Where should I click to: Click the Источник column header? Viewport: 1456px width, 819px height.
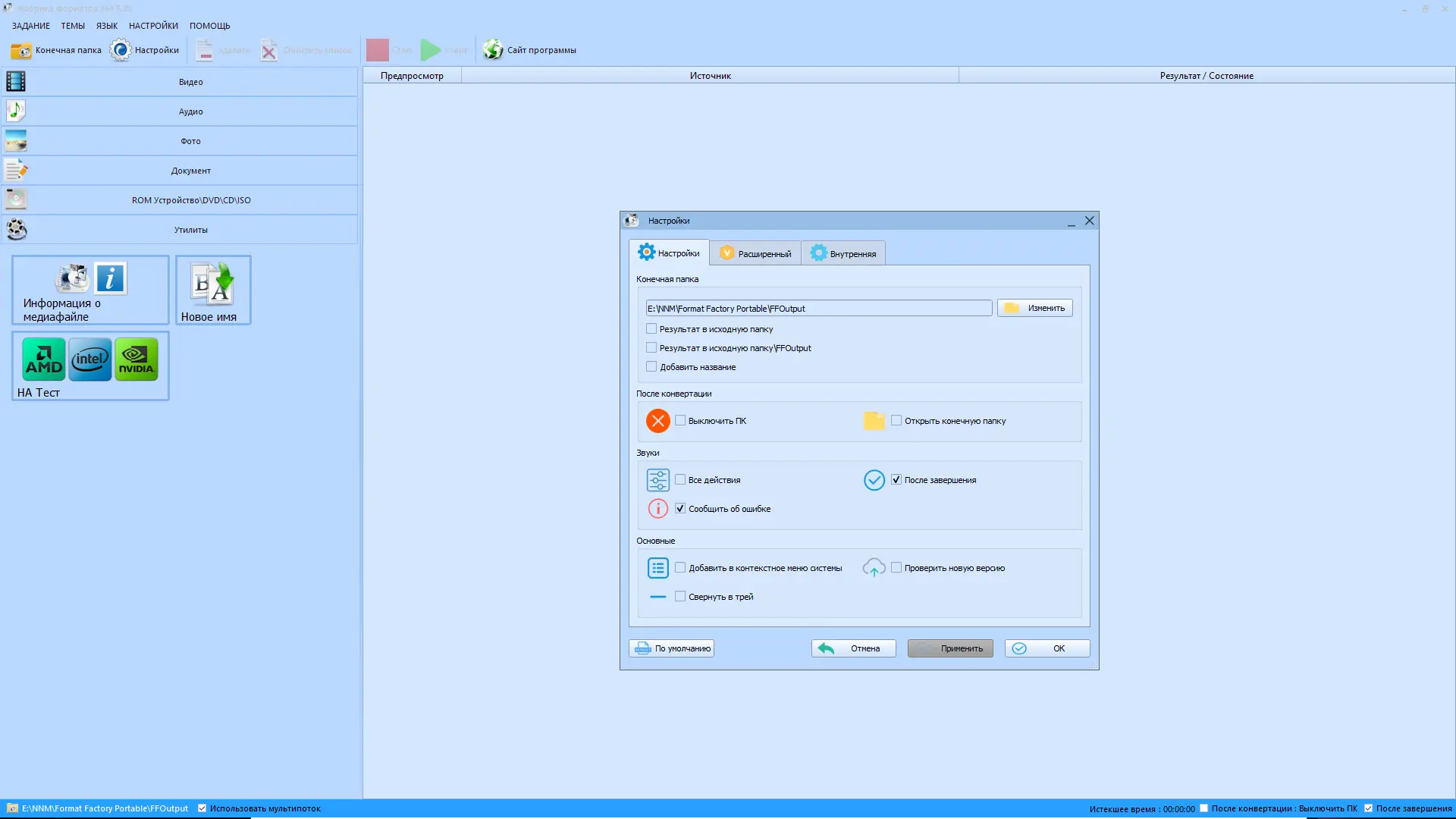click(x=710, y=76)
